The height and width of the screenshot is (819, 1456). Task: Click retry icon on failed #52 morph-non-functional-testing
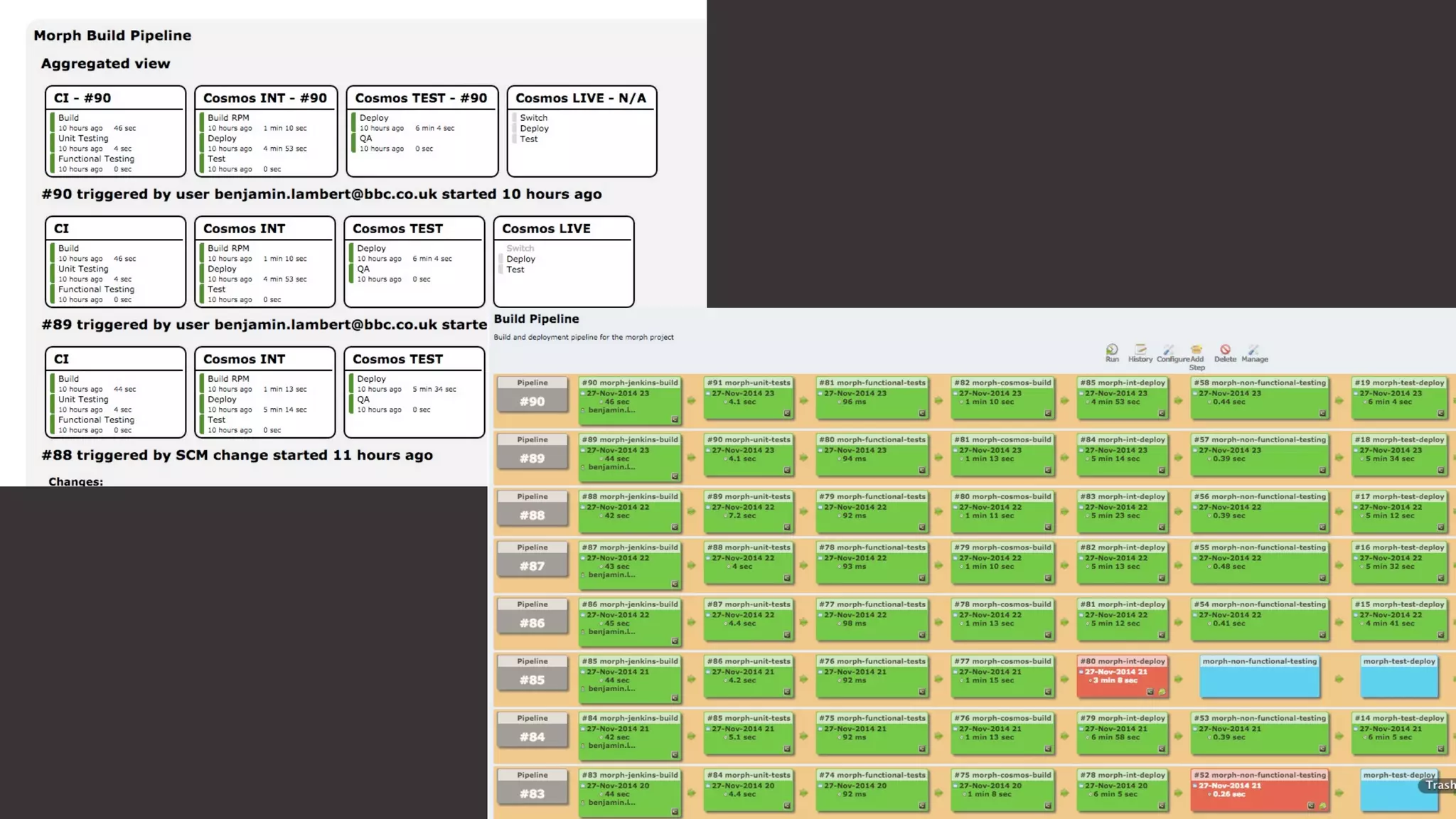[1322, 805]
